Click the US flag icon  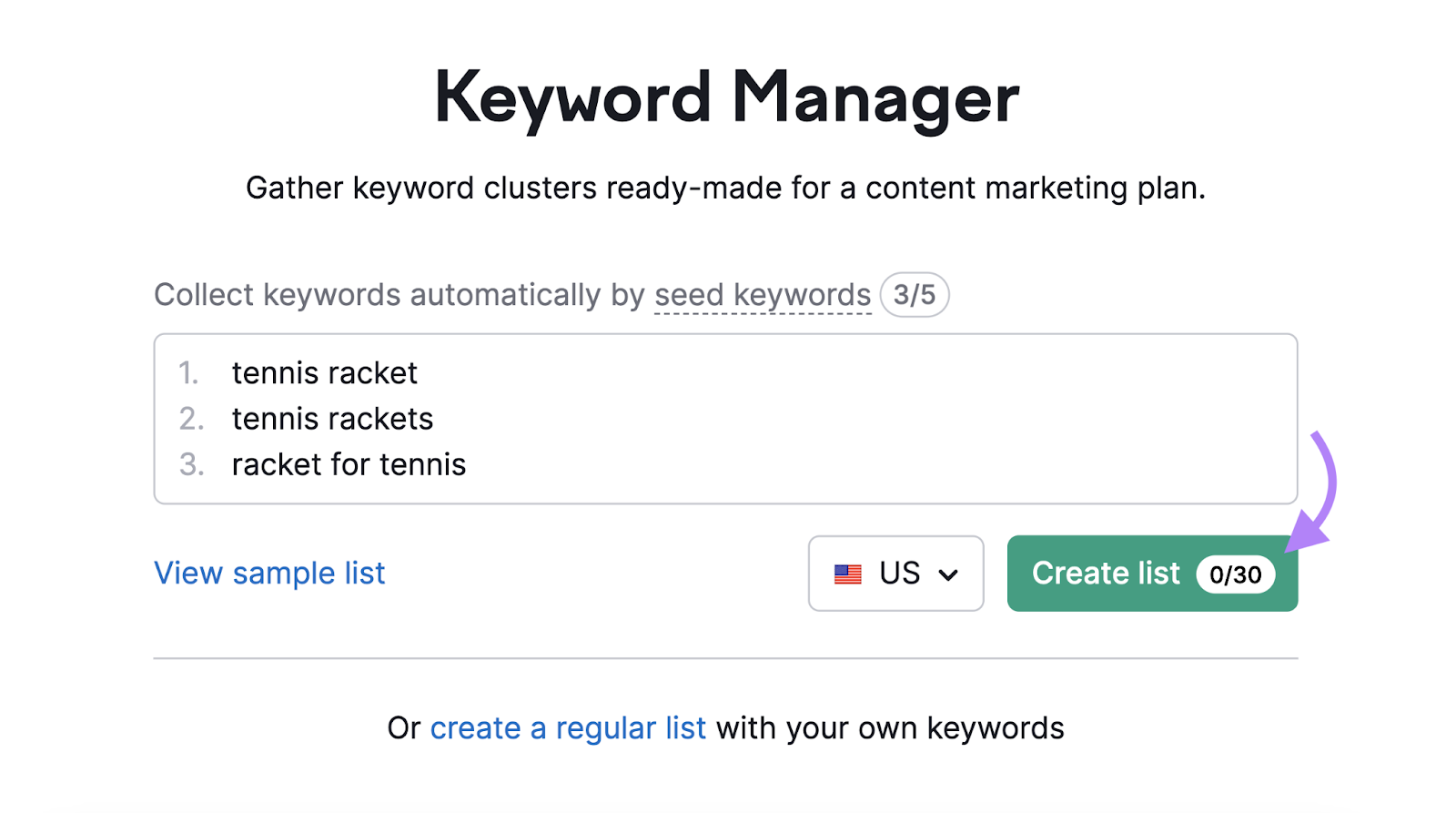click(x=848, y=573)
